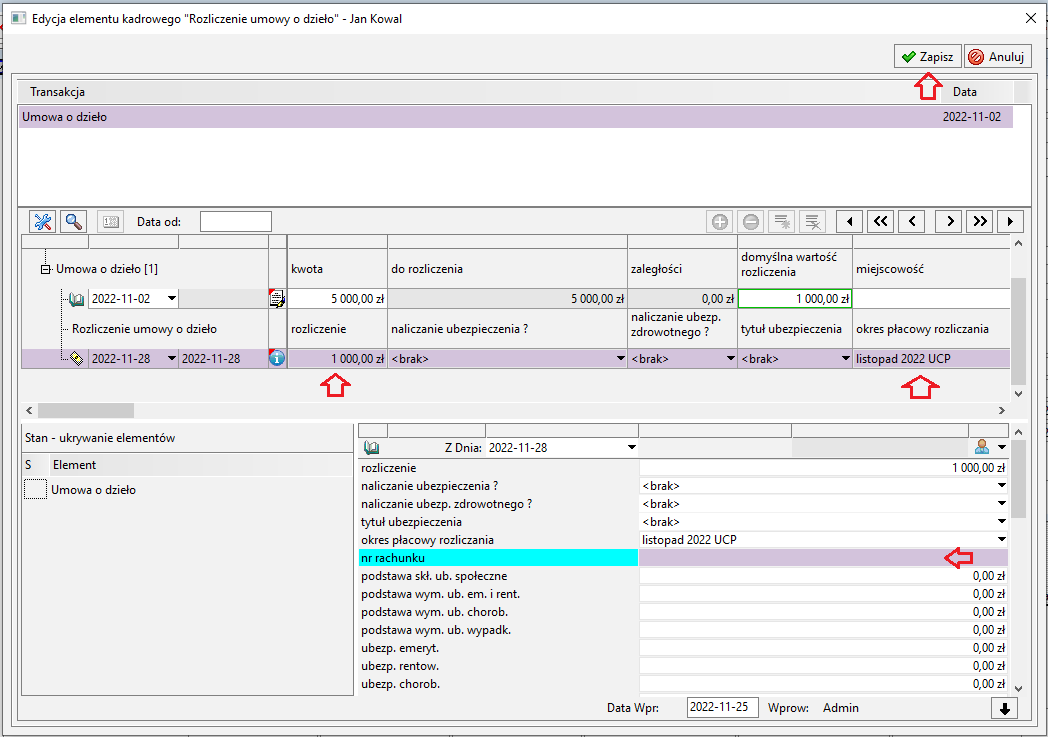Click the Anuluj cancel button

tap(998, 57)
